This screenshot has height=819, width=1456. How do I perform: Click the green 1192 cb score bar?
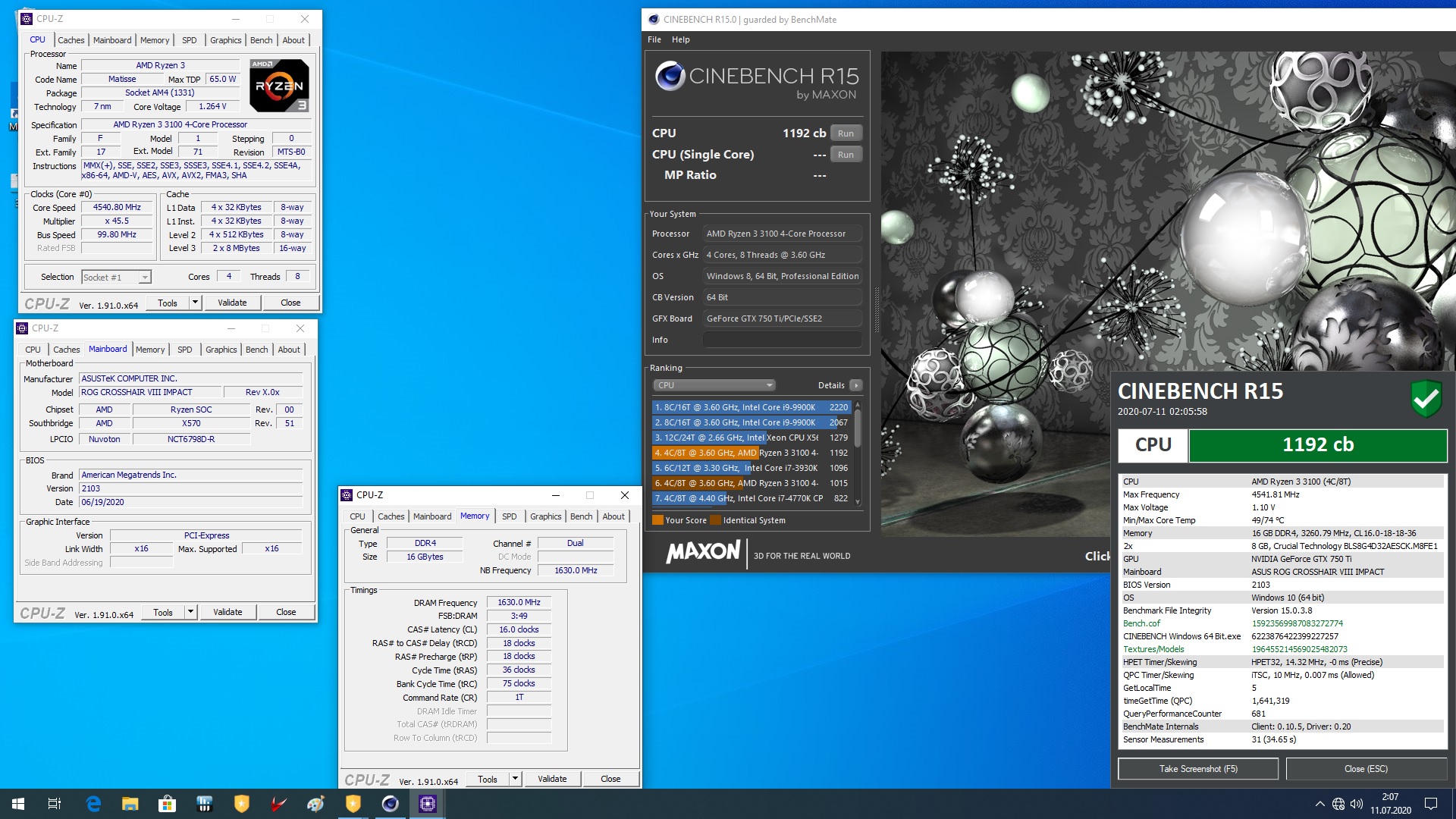click(x=1317, y=445)
